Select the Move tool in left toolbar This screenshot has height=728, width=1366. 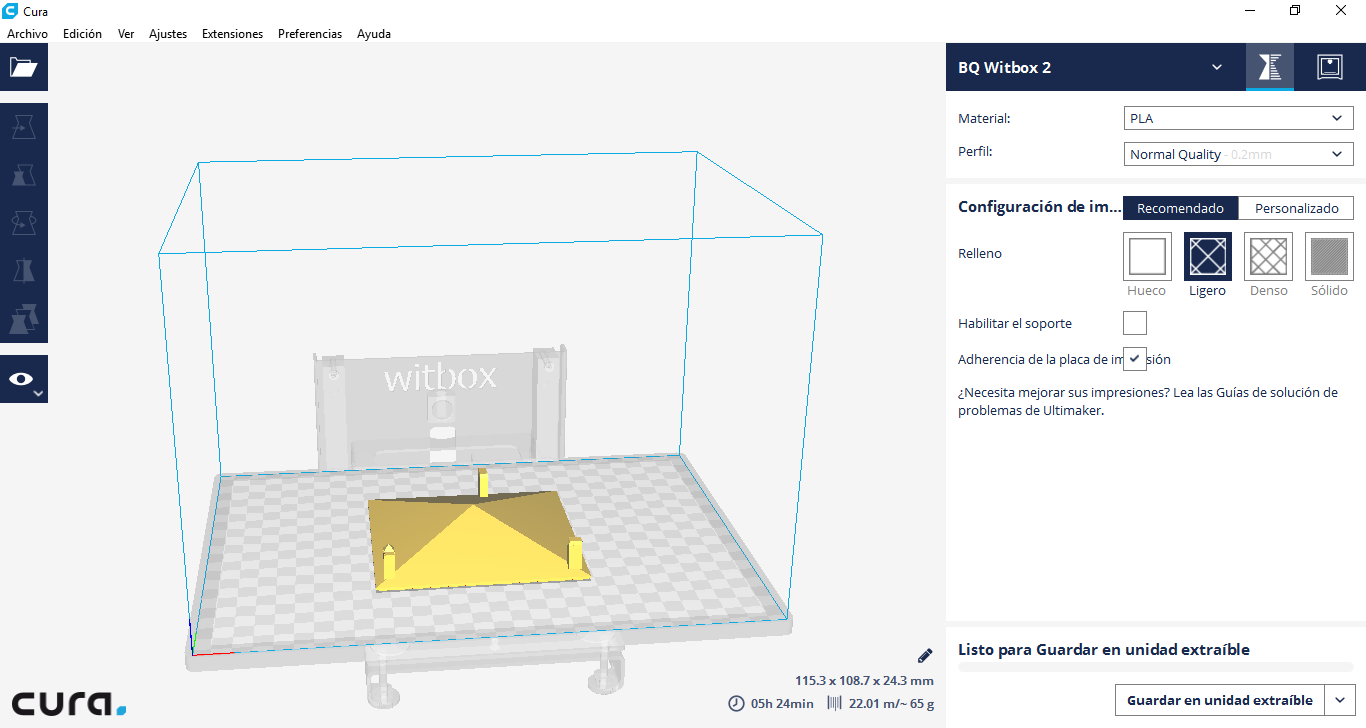24,127
